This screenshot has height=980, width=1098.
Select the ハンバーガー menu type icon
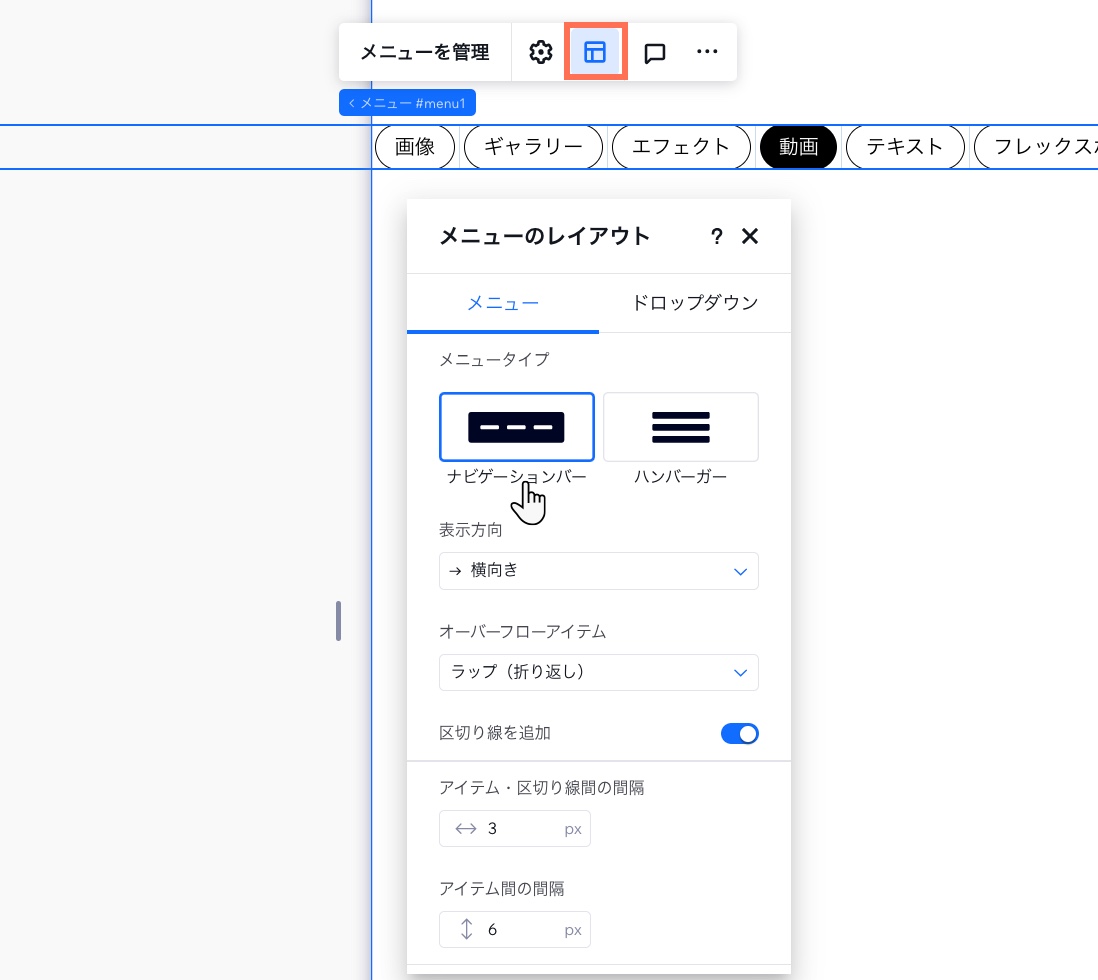tap(681, 427)
